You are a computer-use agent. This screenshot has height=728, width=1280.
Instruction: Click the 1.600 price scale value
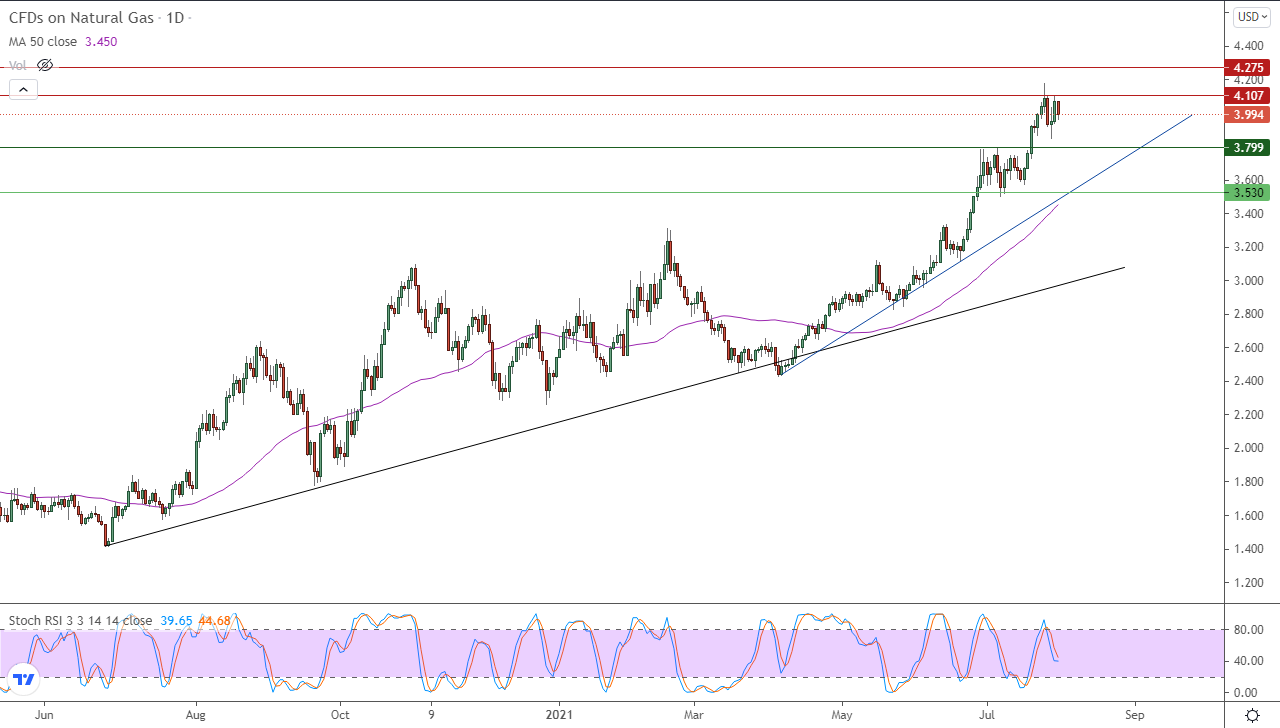(x=1249, y=515)
